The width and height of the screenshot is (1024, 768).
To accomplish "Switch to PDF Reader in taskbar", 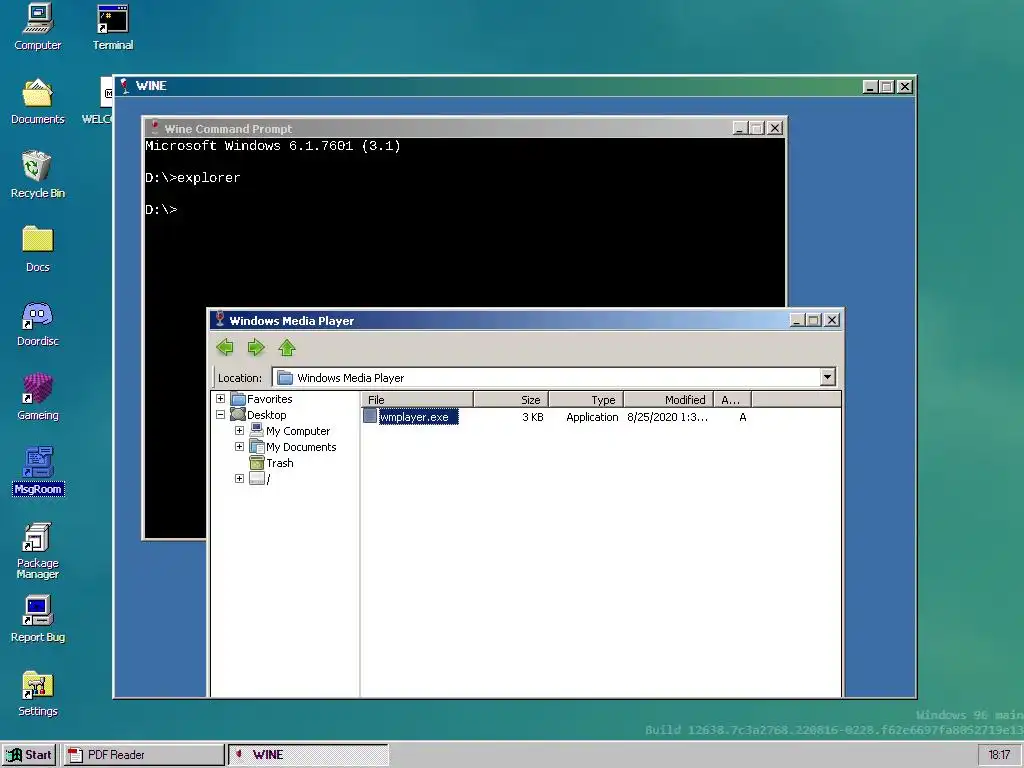I will [x=143, y=755].
